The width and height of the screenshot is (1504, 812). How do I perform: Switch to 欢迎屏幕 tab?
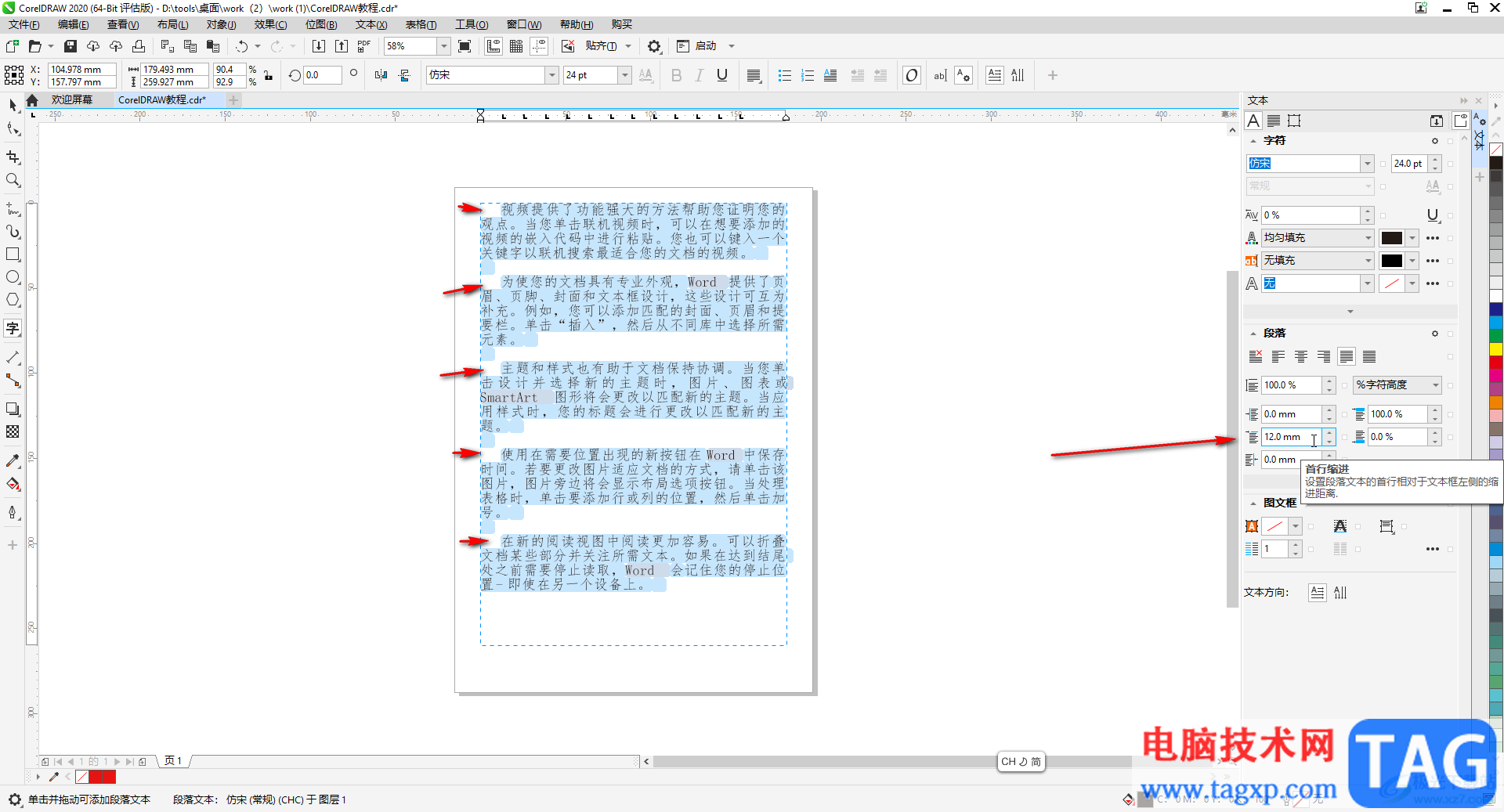pos(72,100)
